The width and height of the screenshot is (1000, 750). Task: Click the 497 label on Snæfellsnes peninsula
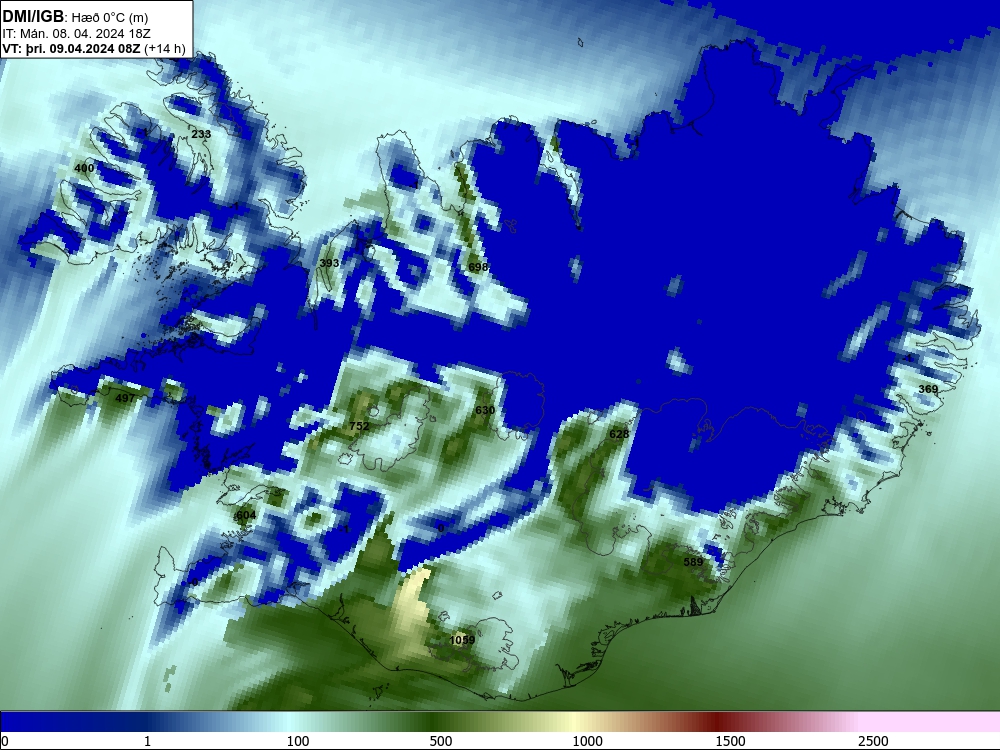click(x=125, y=398)
